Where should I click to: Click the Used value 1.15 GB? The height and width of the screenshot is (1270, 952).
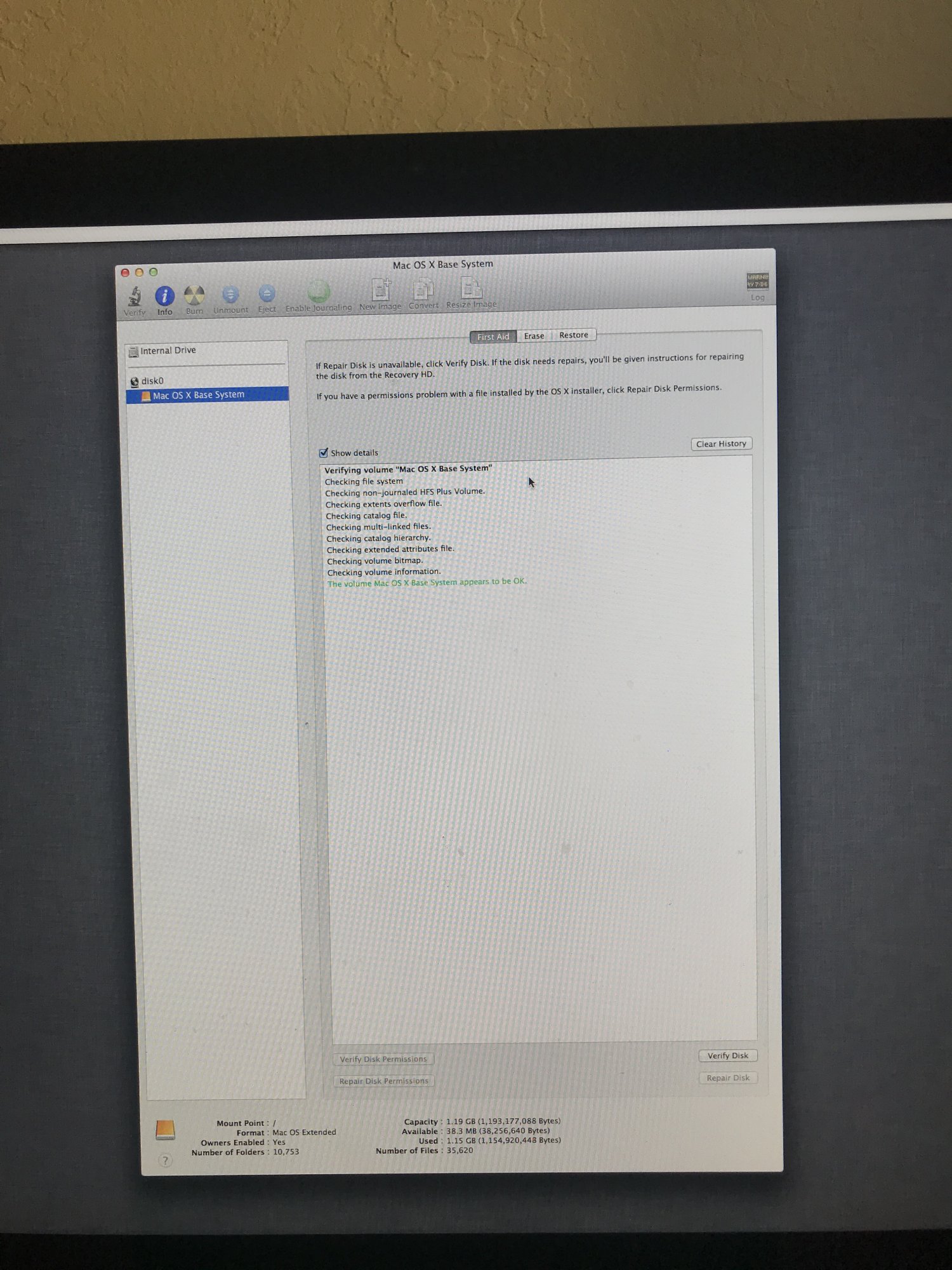click(504, 1140)
